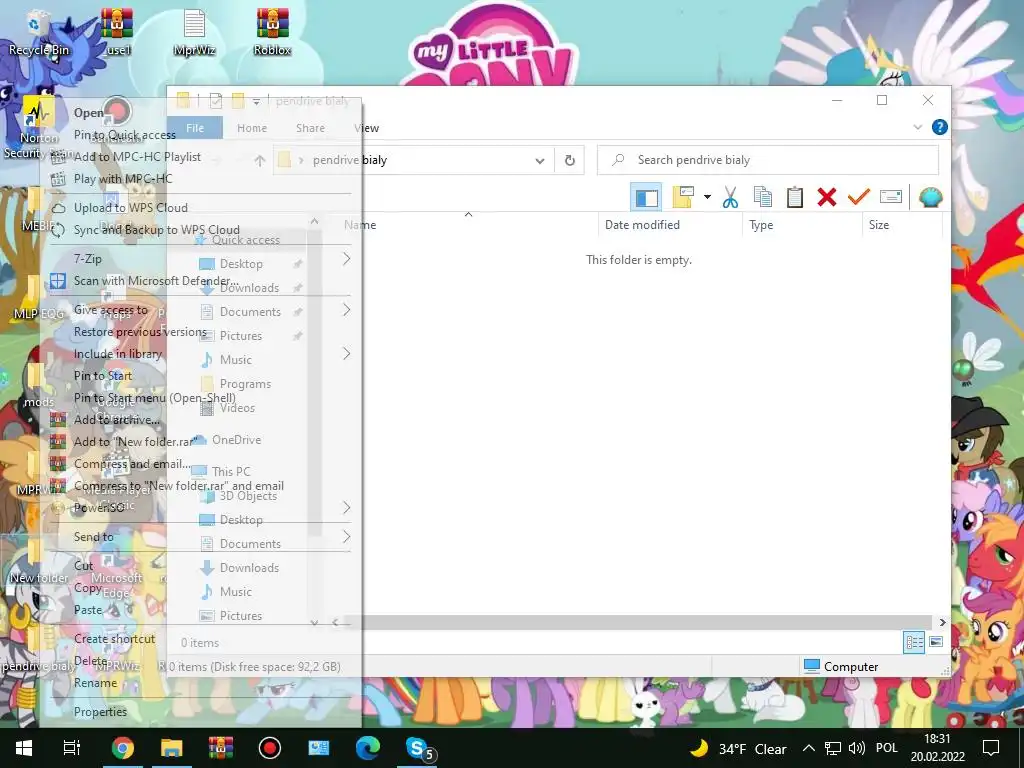Open the Recycle Bin desktop icon
The height and width of the screenshot is (768, 1024).
pyautogui.click(x=39, y=33)
